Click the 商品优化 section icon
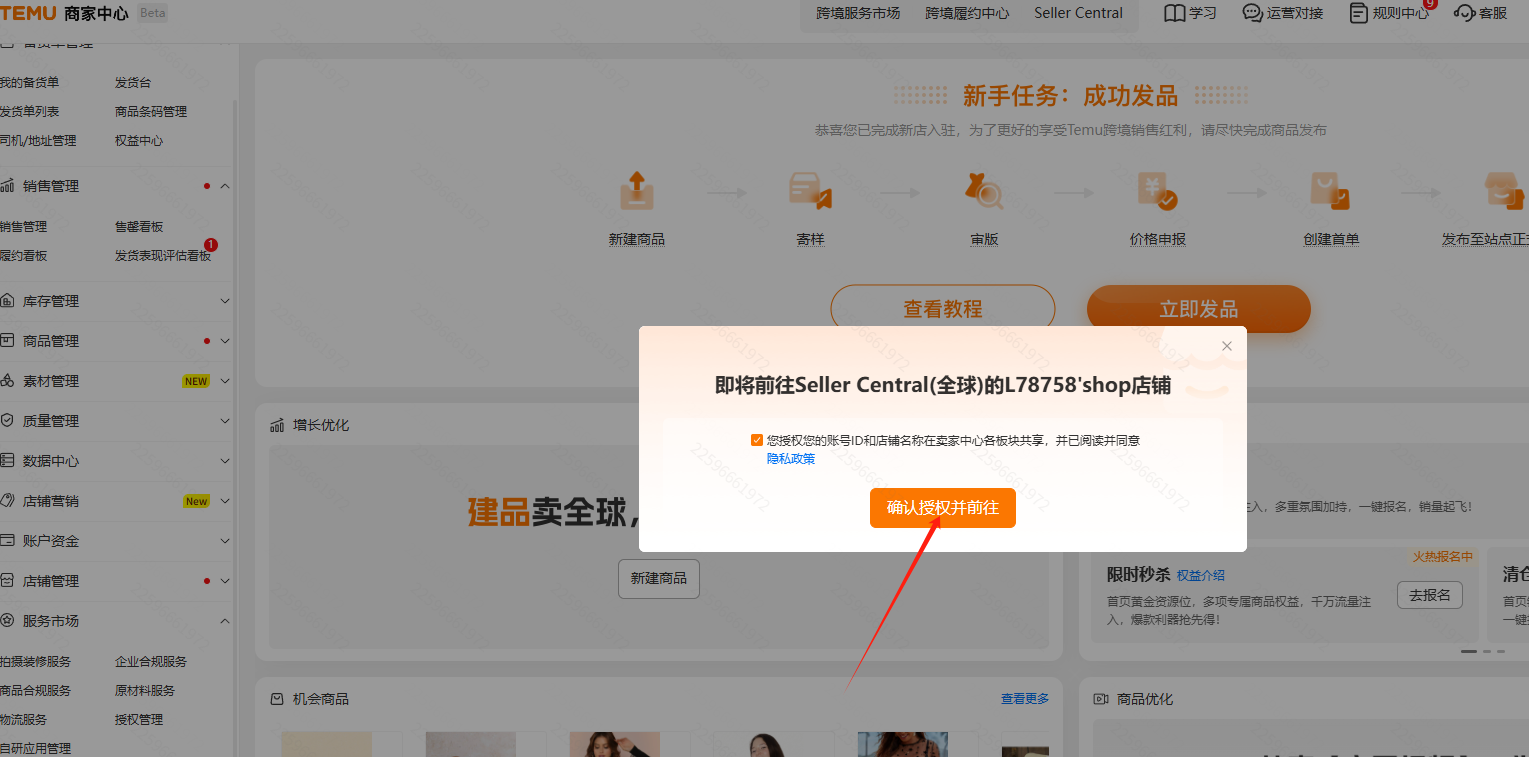Image resolution: width=1529 pixels, height=757 pixels. pyautogui.click(x=1101, y=699)
